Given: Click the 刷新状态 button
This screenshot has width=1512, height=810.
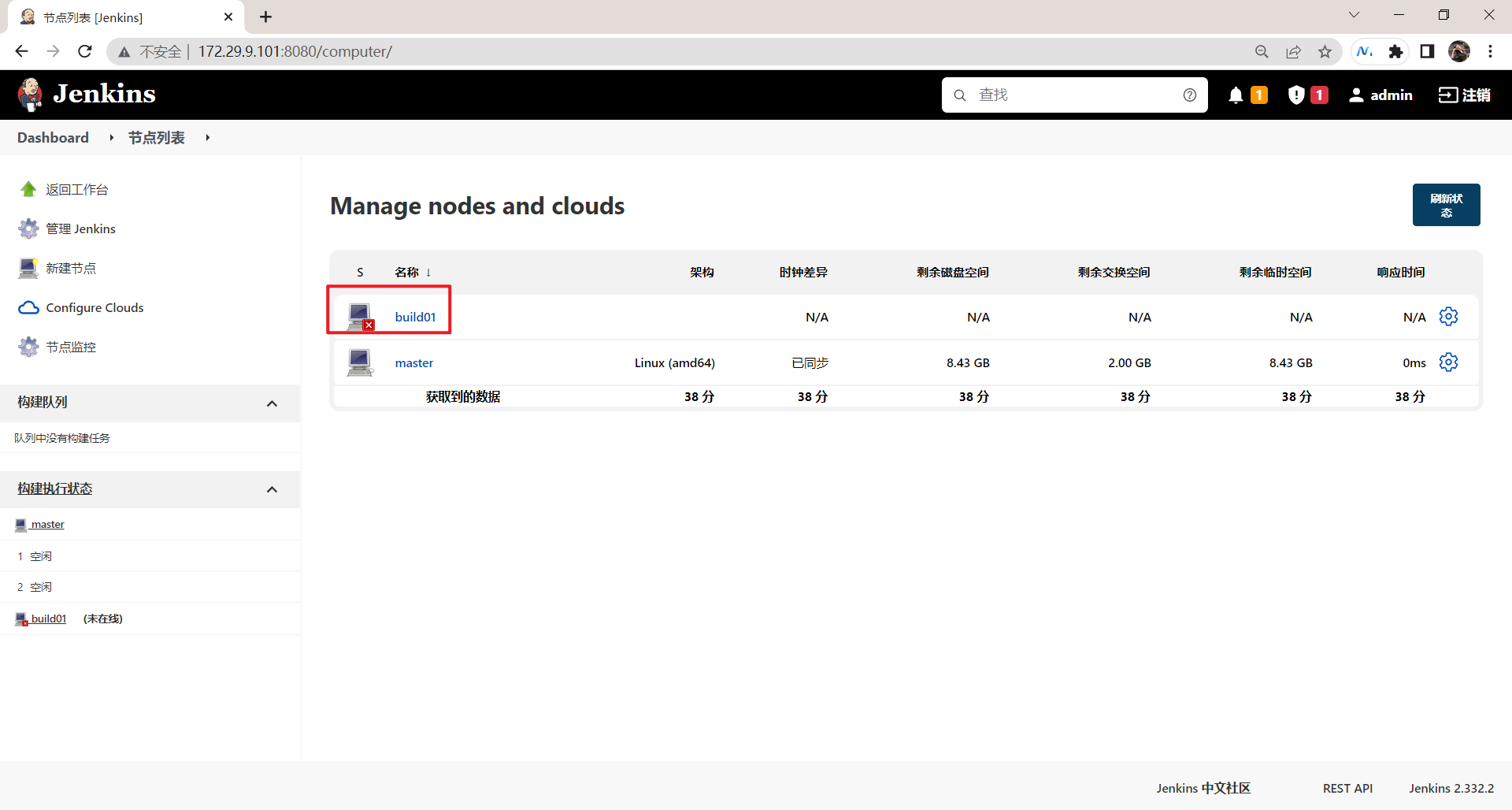Looking at the screenshot, I should pyautogui.click(x=1446, y=205).
